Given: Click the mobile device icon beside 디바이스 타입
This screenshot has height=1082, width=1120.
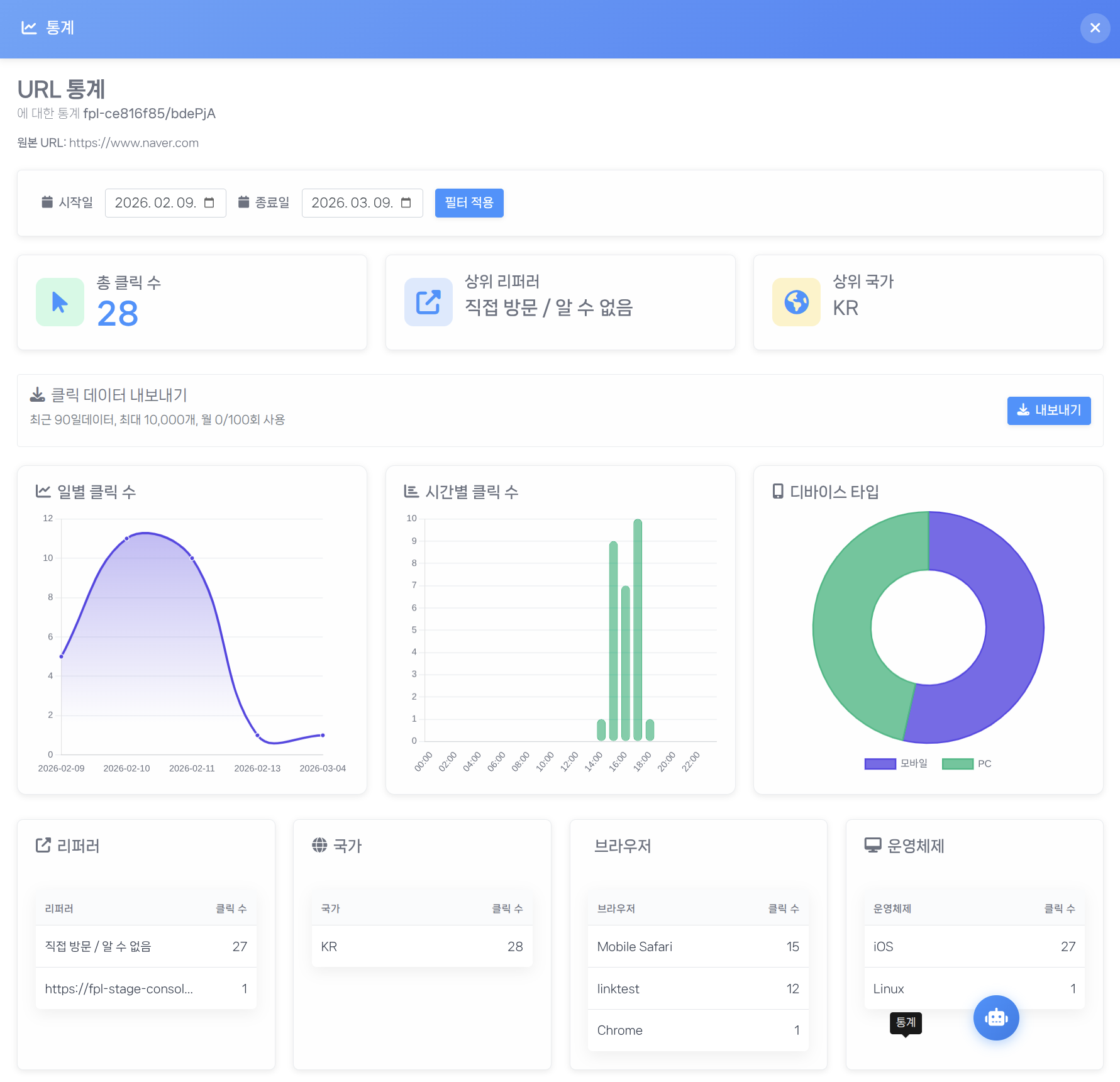Looking at the screenshot, I should 779,492.
